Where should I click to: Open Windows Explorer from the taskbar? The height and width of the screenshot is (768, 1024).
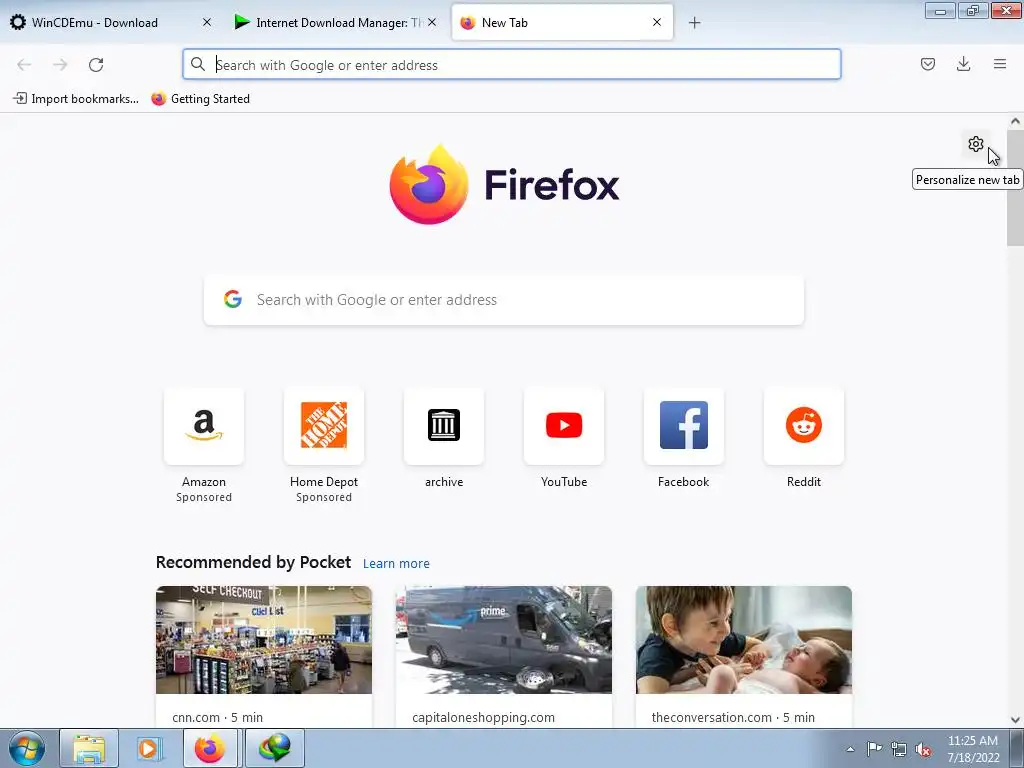point(89,748)
